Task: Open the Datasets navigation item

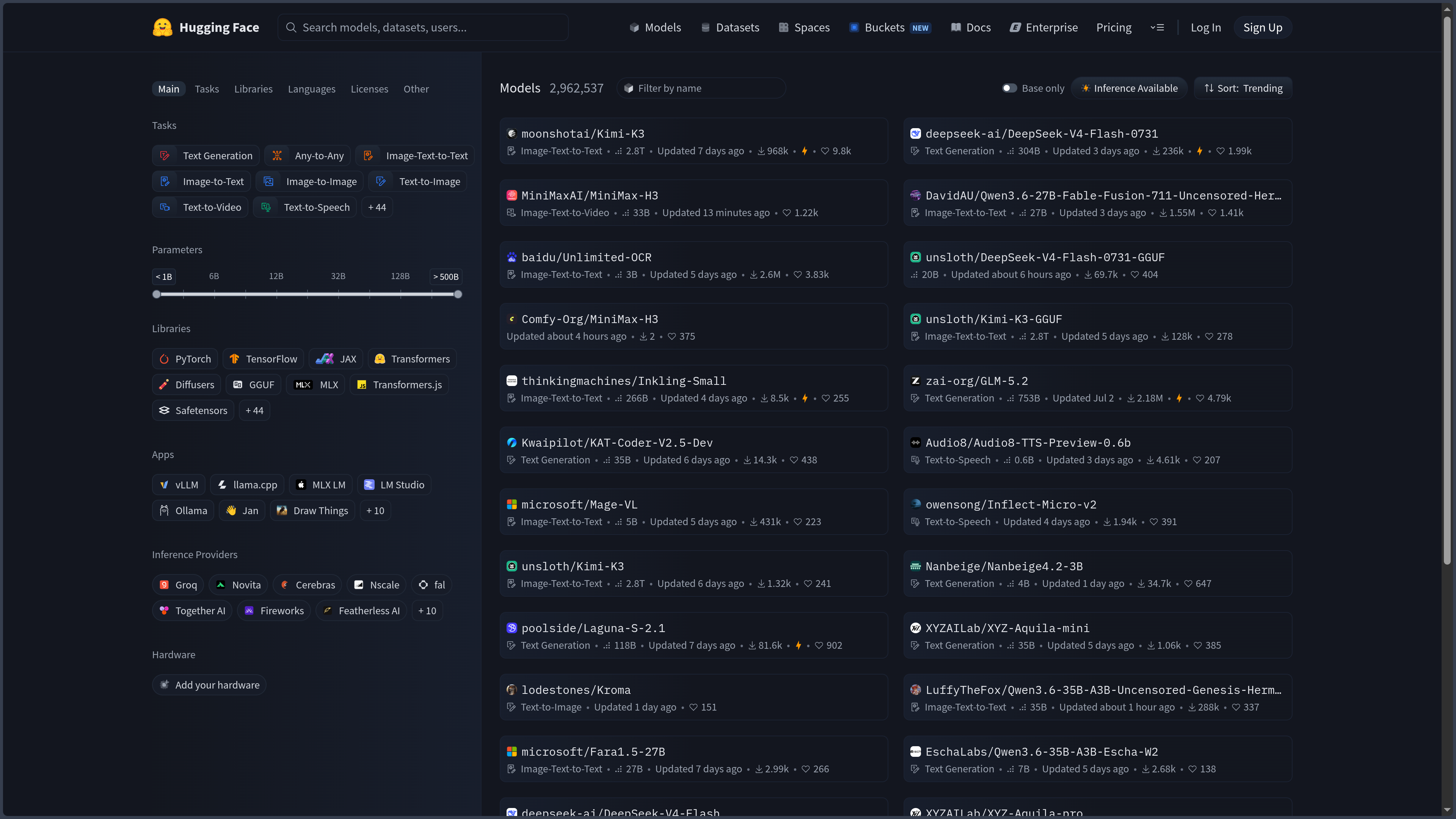Action: [730, 27]
